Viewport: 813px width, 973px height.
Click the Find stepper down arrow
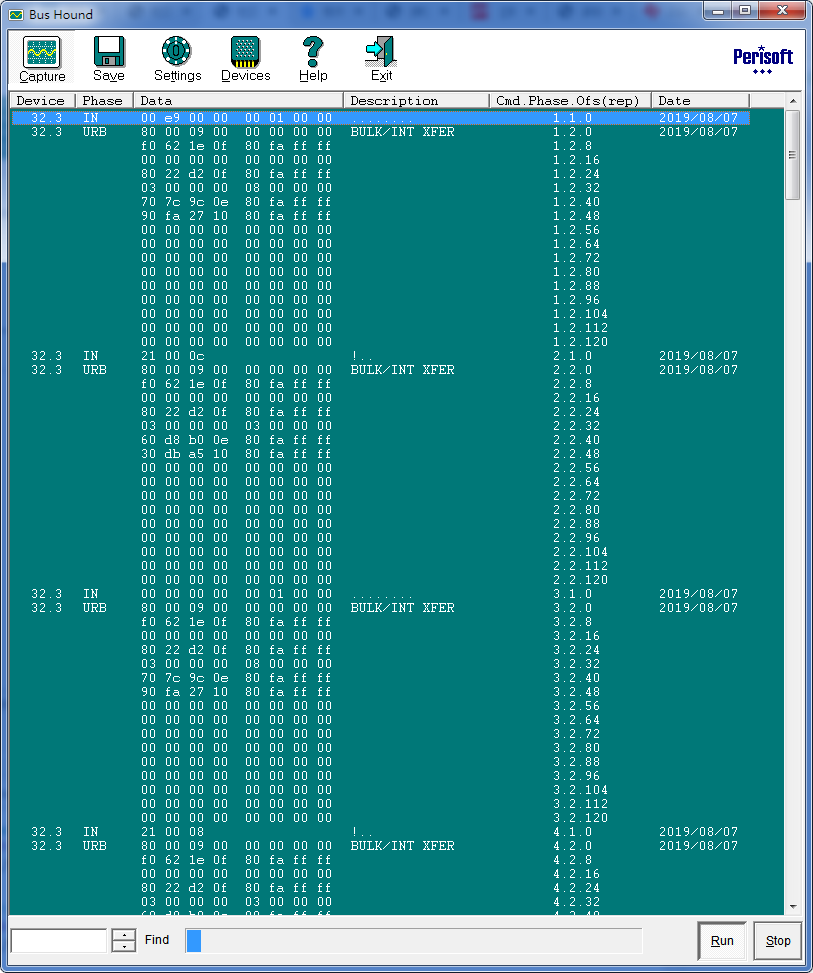coord(124,946)
